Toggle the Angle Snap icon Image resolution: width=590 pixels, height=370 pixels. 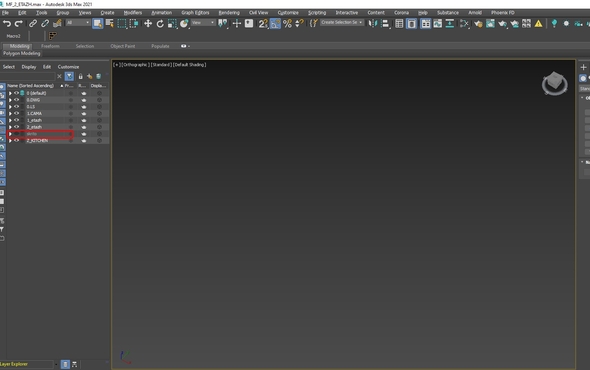(275, 23)
